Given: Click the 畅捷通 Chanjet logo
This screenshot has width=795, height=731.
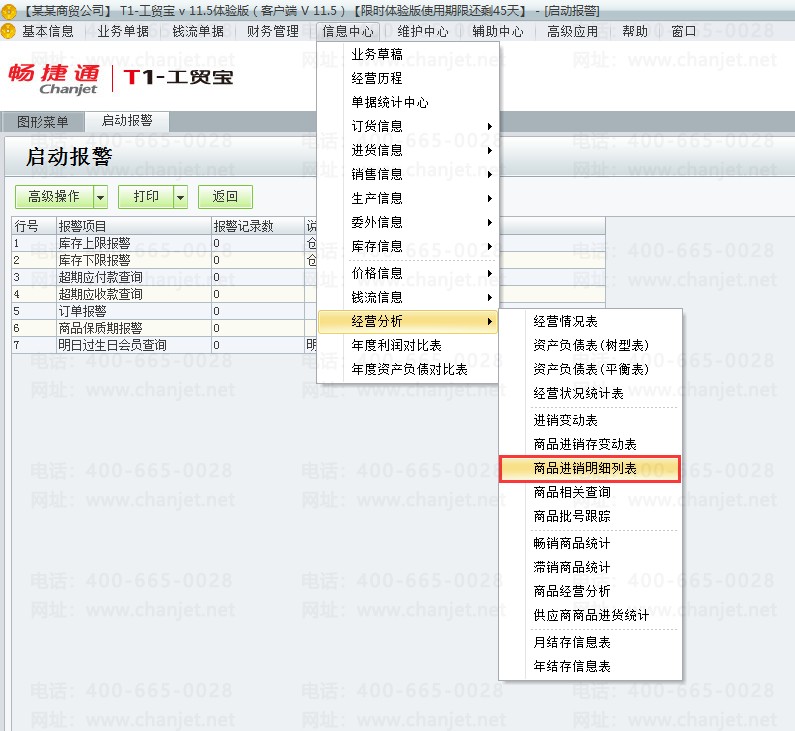Looking at the screenshot, I should pyautogui.click(x=54, y=79).
